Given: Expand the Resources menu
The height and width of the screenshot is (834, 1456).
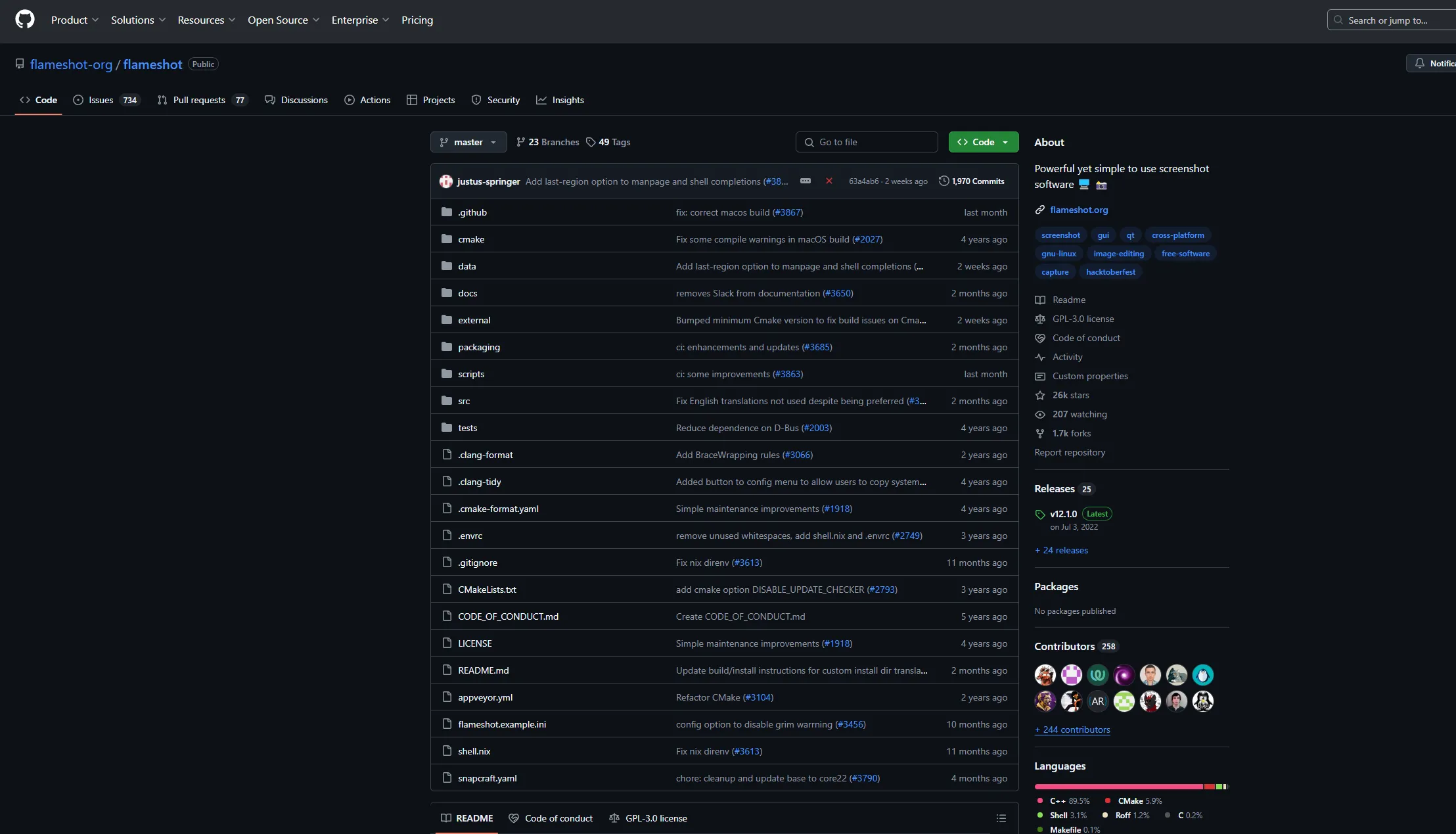Looking at the screenshot, I should coord(206,20).
